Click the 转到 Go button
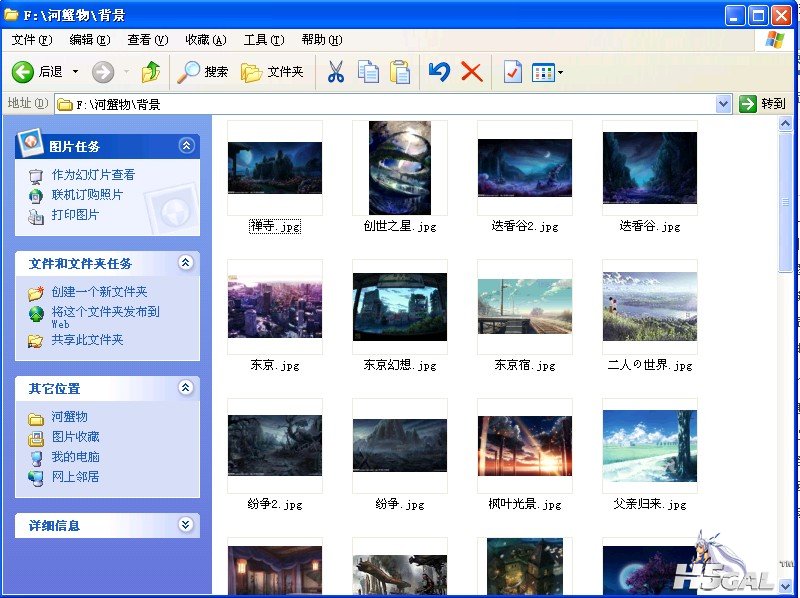 (x=763, y=104)
